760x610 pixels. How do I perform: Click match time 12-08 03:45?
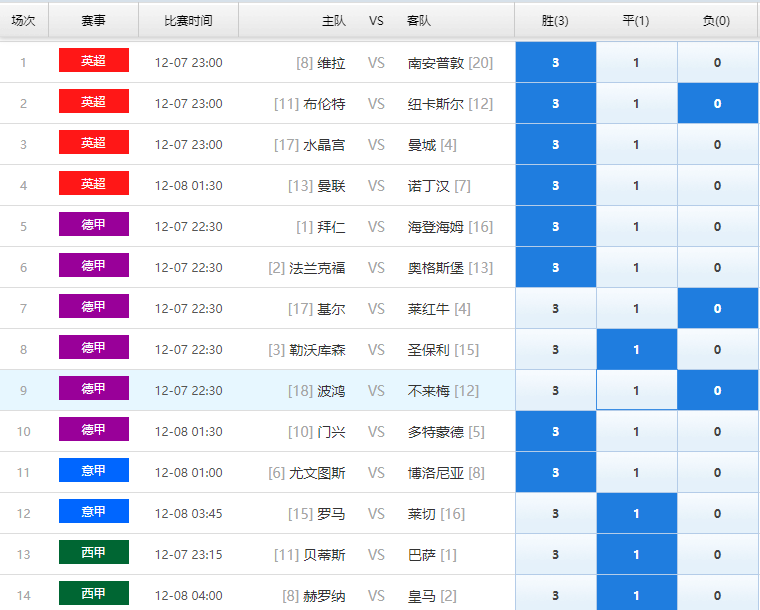[x=189, y=514]
